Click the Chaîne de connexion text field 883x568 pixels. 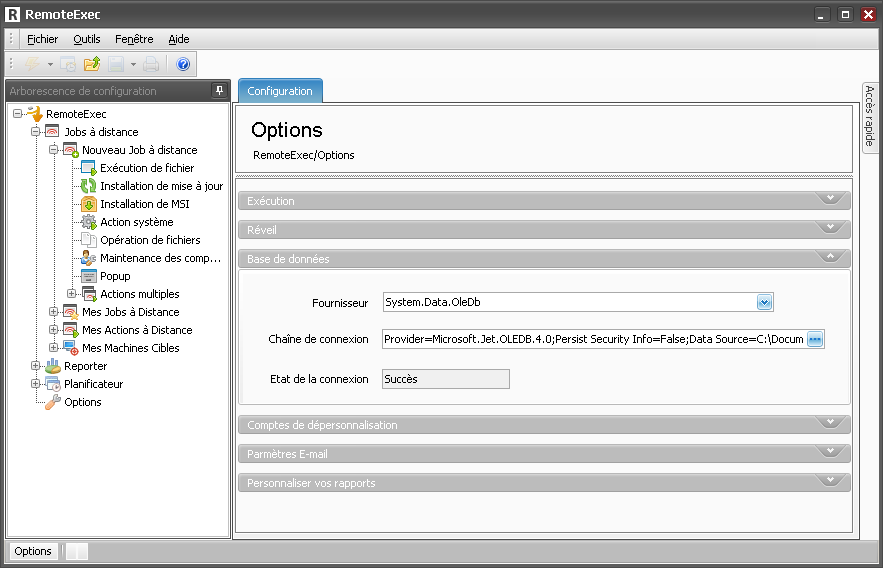(594, 339)
